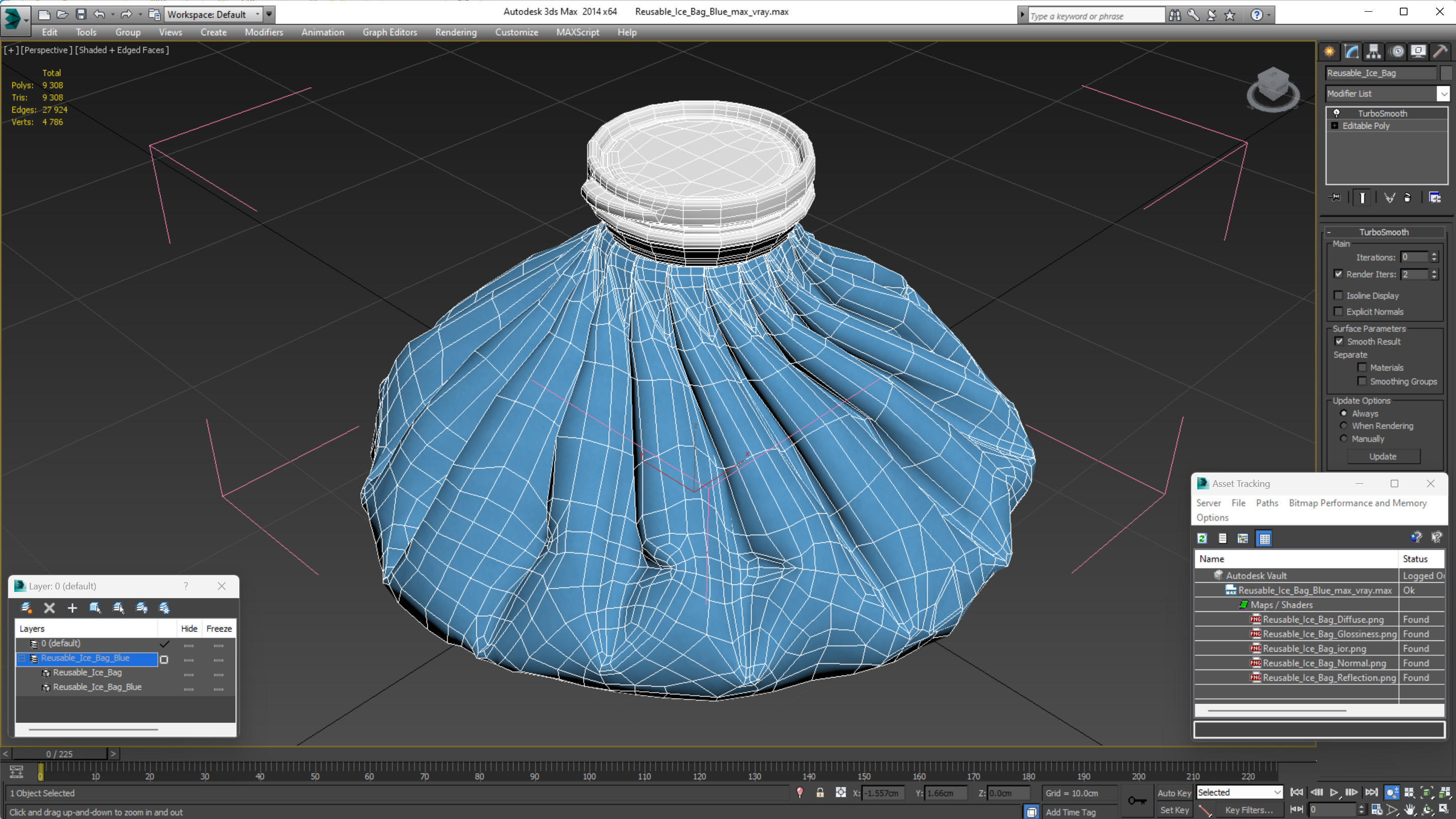Click the Open File toolbar icon
Image resolution: width=1456 pixels, height=819 pixels.
click(62, 14)
